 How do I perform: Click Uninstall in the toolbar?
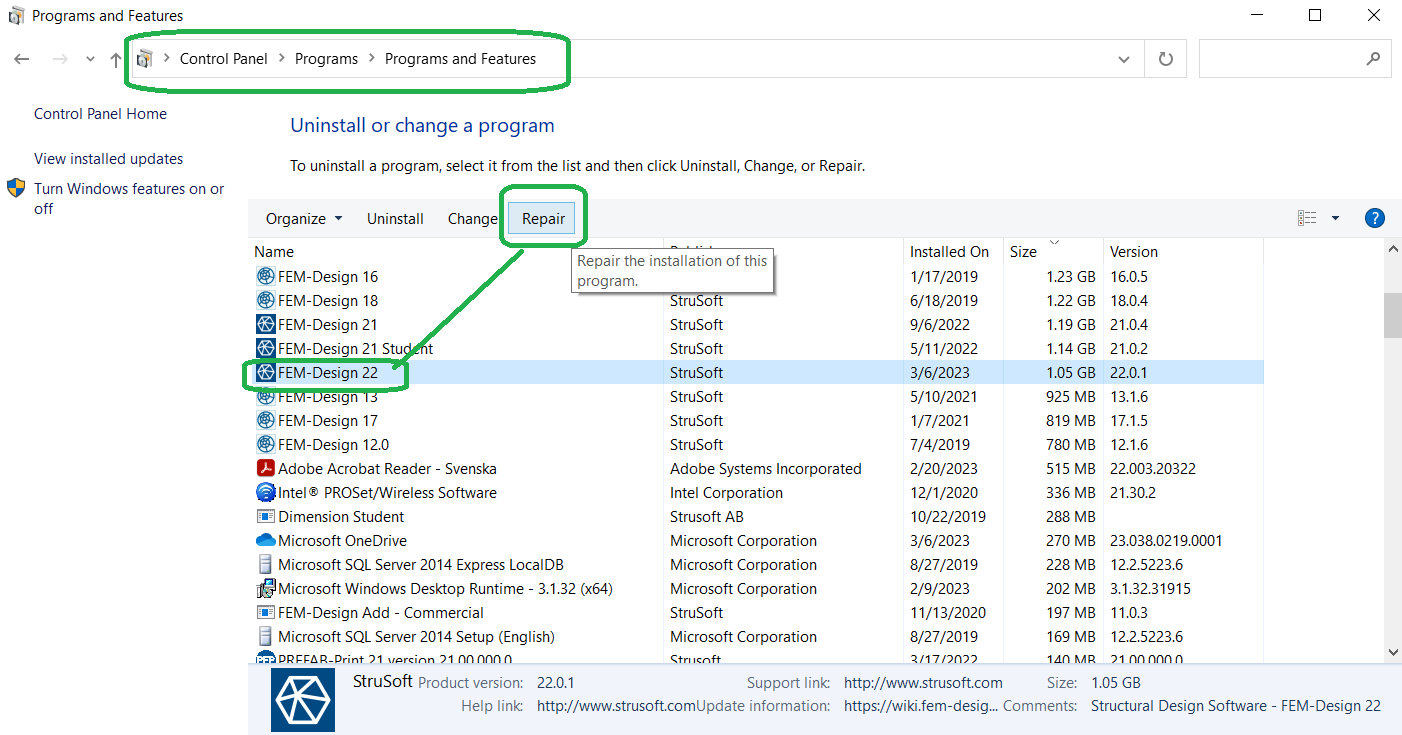(x=395, y=219)
